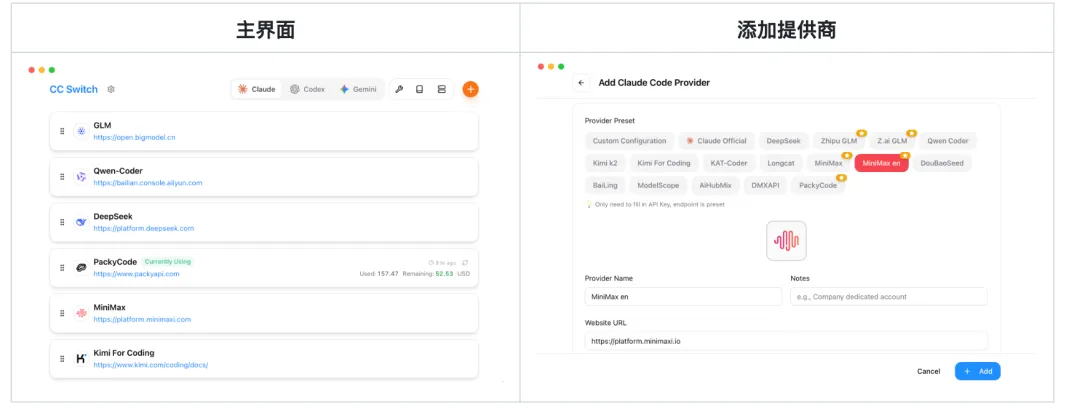Refresh PackyCode usage with the refresh icon

click(466, 262)
